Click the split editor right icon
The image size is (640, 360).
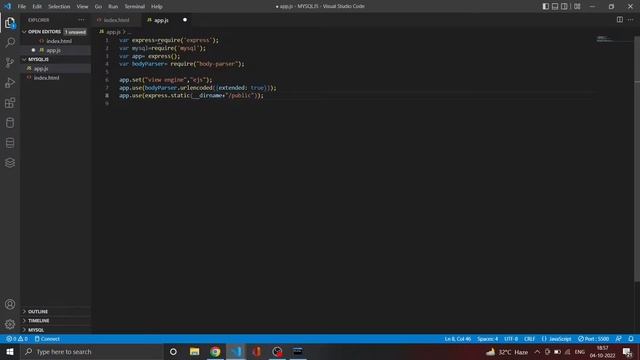pos(620,20)
